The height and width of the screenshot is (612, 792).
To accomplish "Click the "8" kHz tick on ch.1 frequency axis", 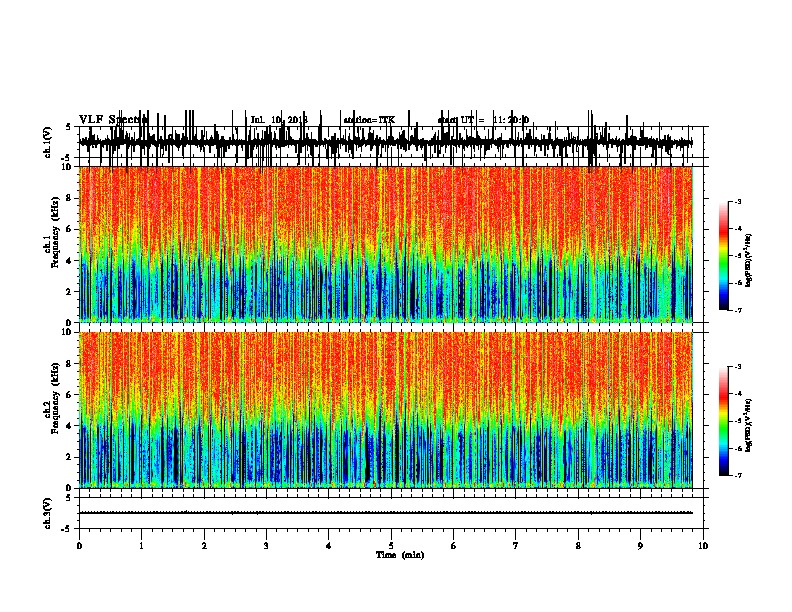I will (x=69, y=198).
